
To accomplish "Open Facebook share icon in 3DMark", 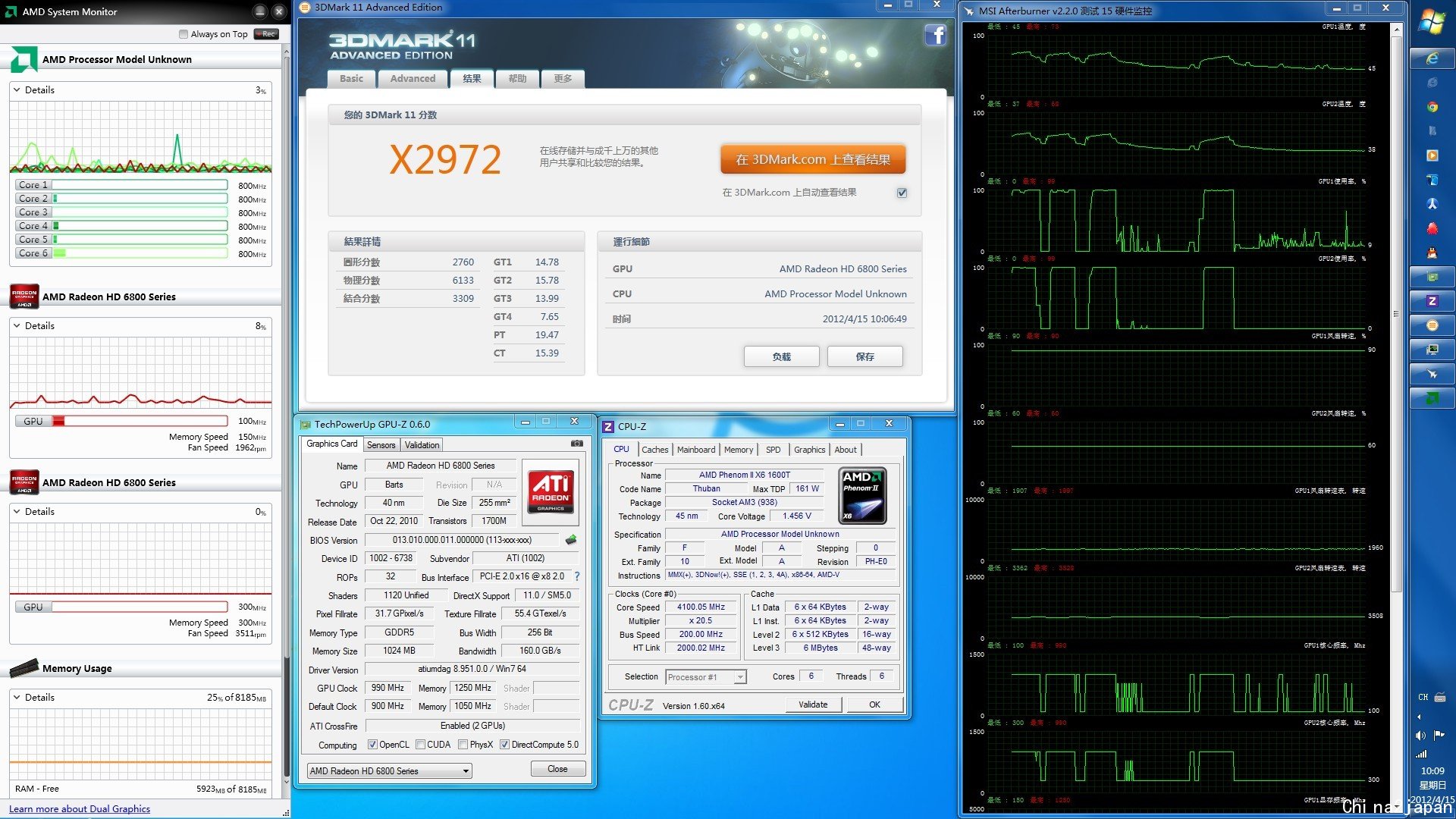I will [935, 35].
